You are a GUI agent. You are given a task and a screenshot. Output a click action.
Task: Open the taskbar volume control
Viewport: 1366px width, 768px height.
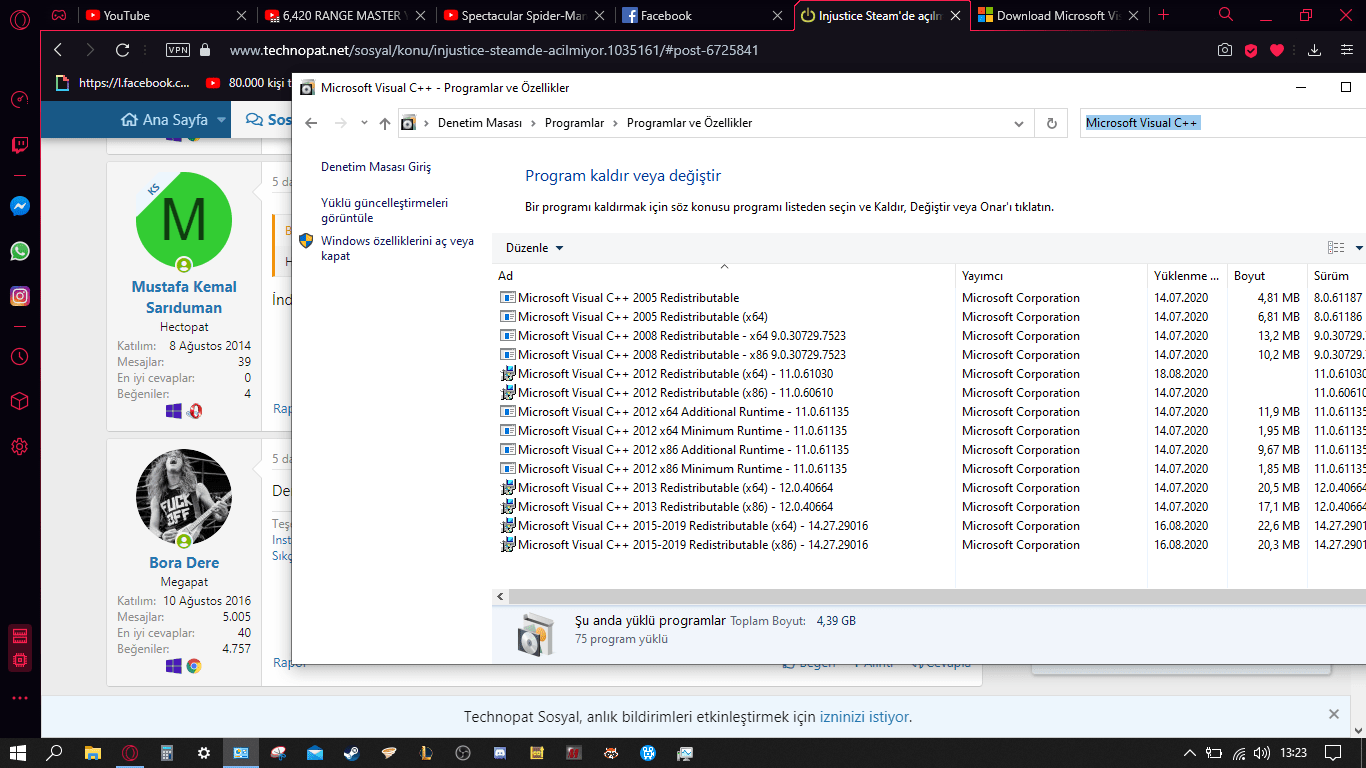pos(1263,752)
